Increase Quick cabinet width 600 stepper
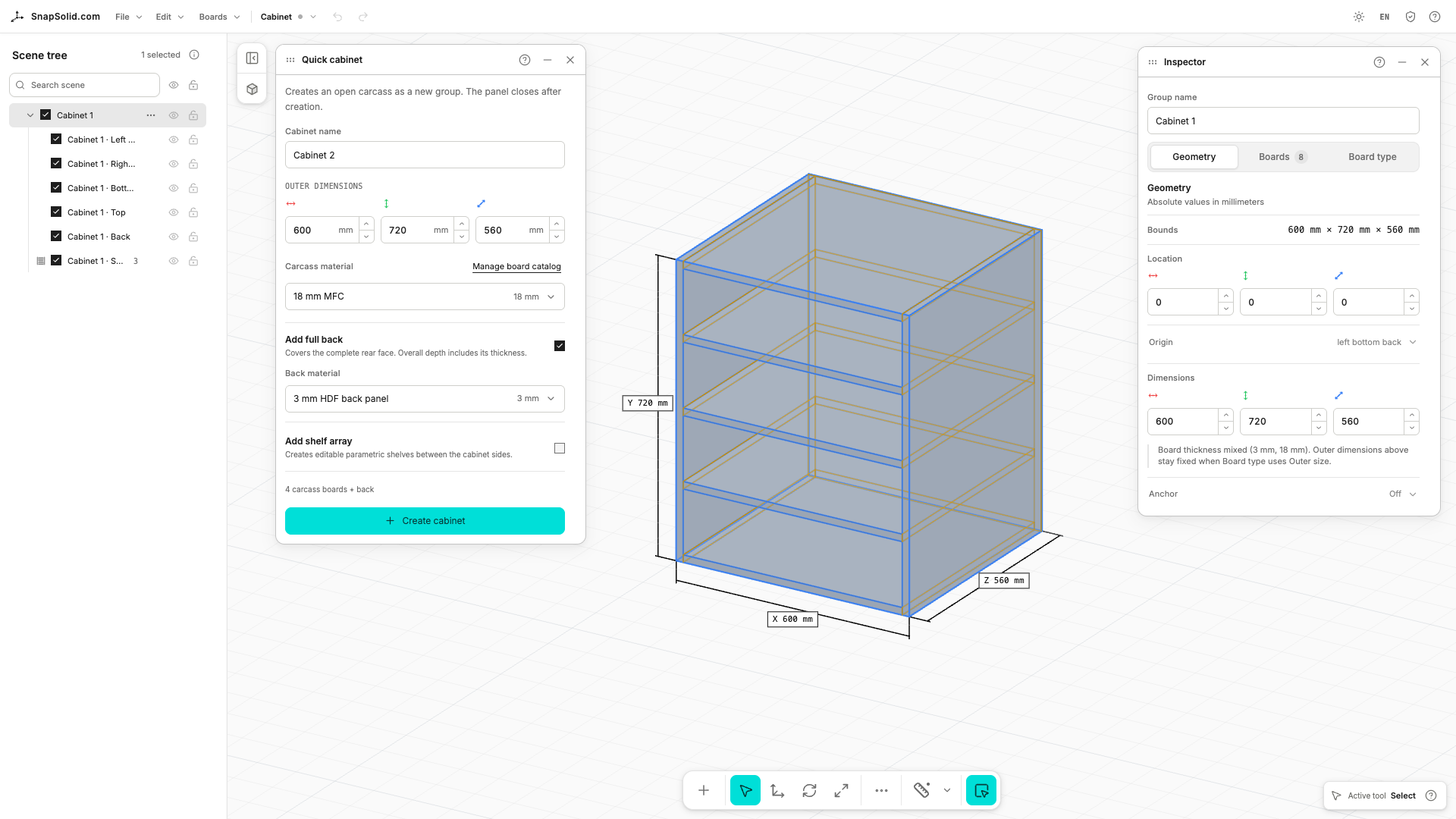The image size is (1456, 819). [x=366, y=224]
